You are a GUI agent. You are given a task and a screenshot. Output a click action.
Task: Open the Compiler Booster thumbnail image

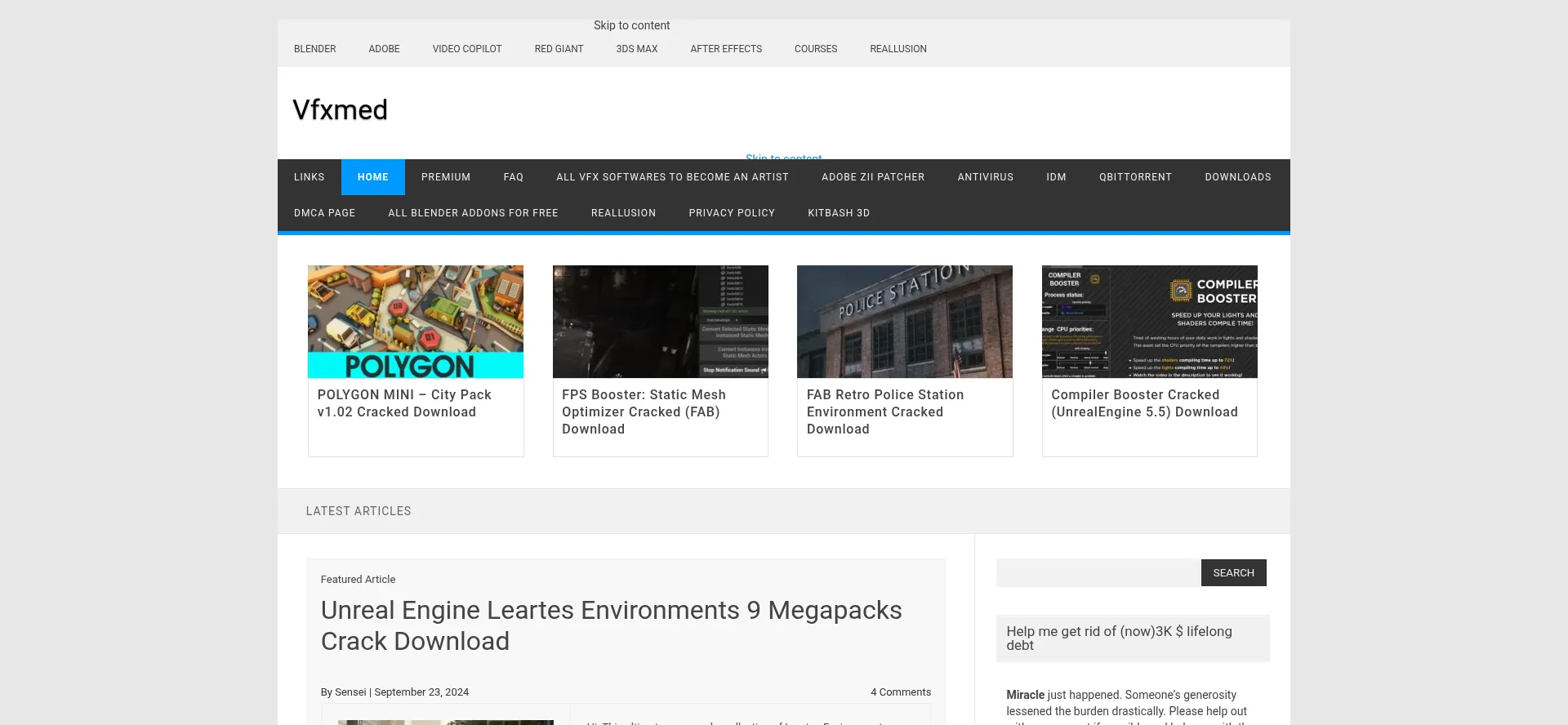(1149, 321)
